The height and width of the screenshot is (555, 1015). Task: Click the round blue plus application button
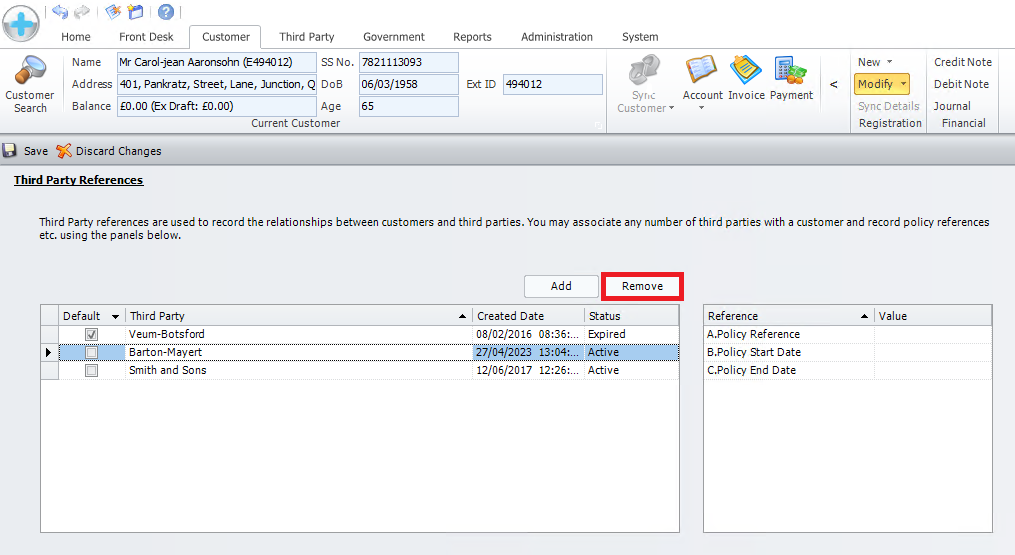point(21,23)
